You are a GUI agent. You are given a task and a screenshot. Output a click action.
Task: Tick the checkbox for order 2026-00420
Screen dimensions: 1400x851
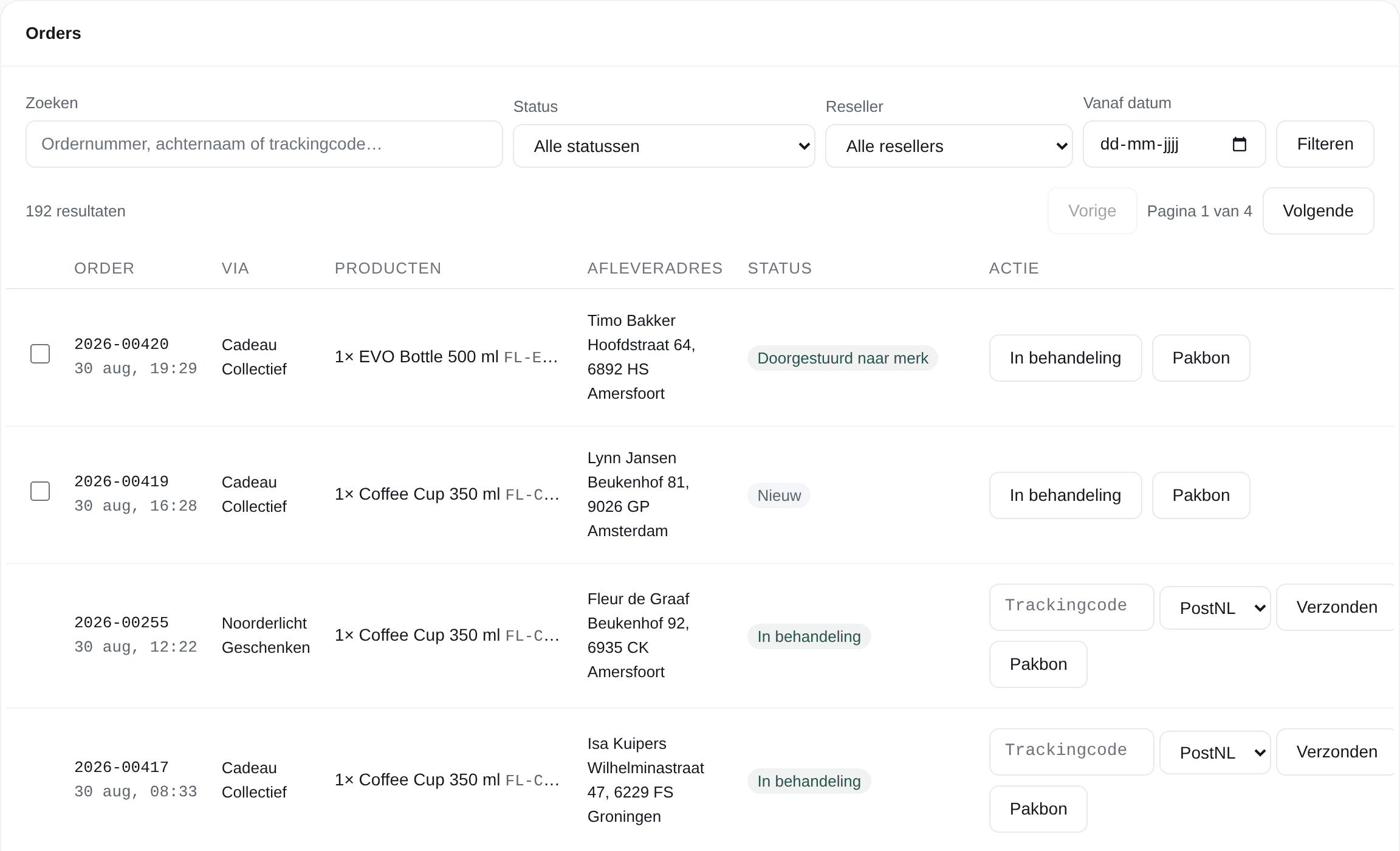click(x=40, y=354)
